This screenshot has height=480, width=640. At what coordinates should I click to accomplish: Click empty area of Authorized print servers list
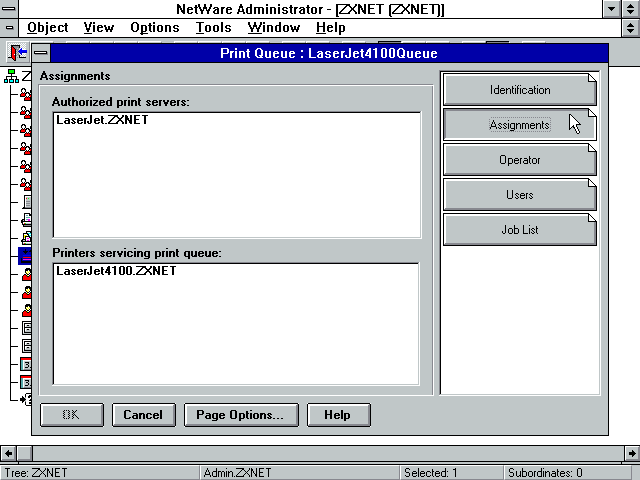tap(237, 184)
